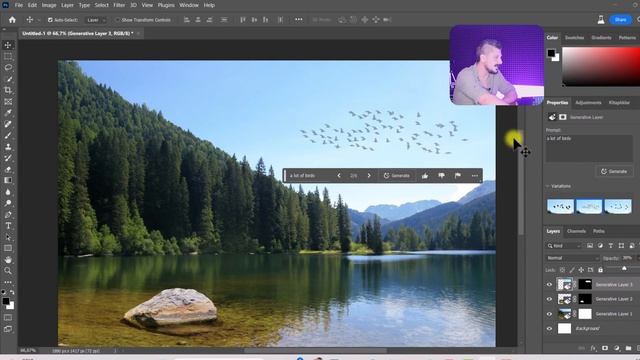640x360 pixels.
Task: Select the Move tool in the toolbox
Action: tap(8, 45)
